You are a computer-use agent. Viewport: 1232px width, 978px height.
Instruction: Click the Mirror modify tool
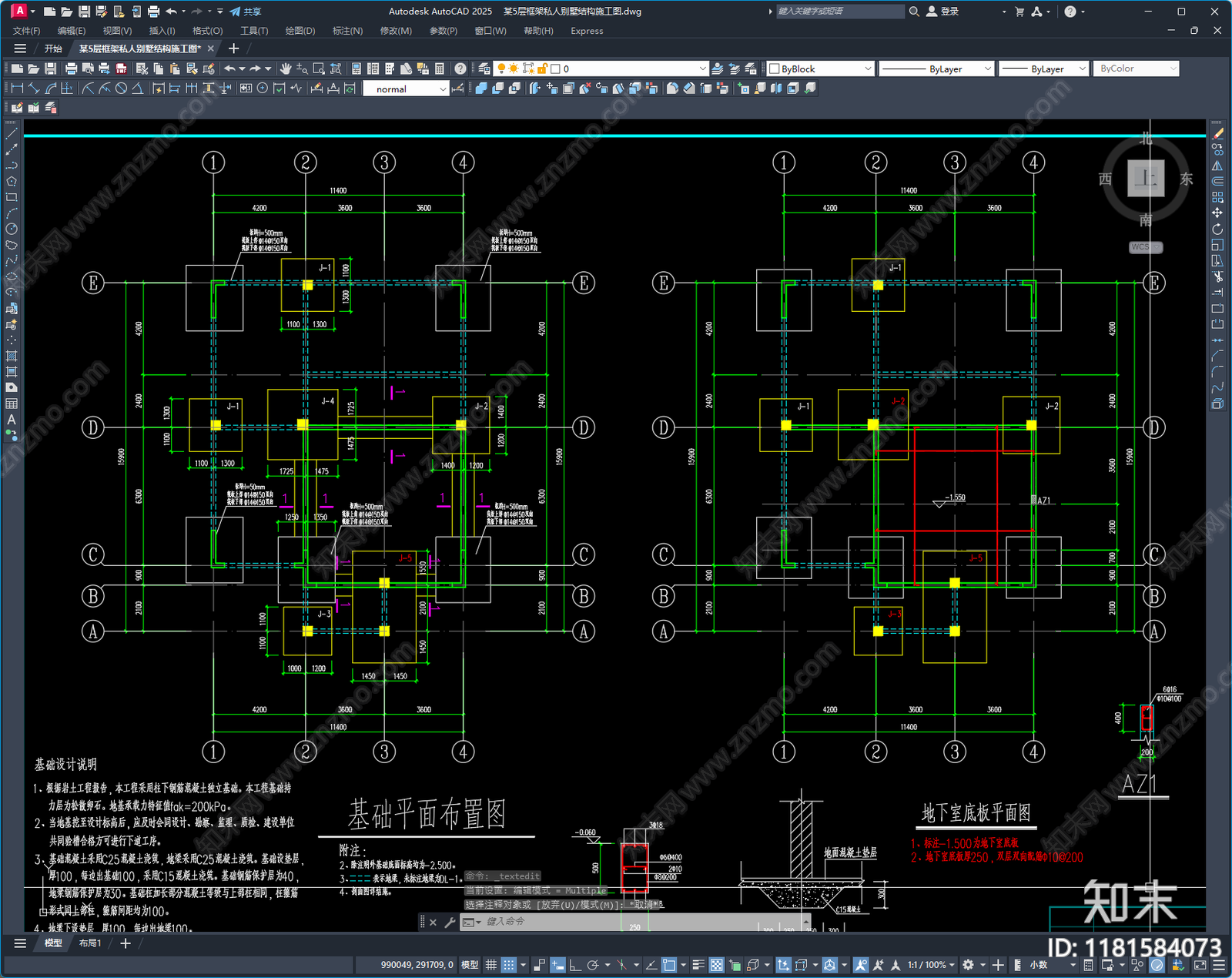[1217, 166]
